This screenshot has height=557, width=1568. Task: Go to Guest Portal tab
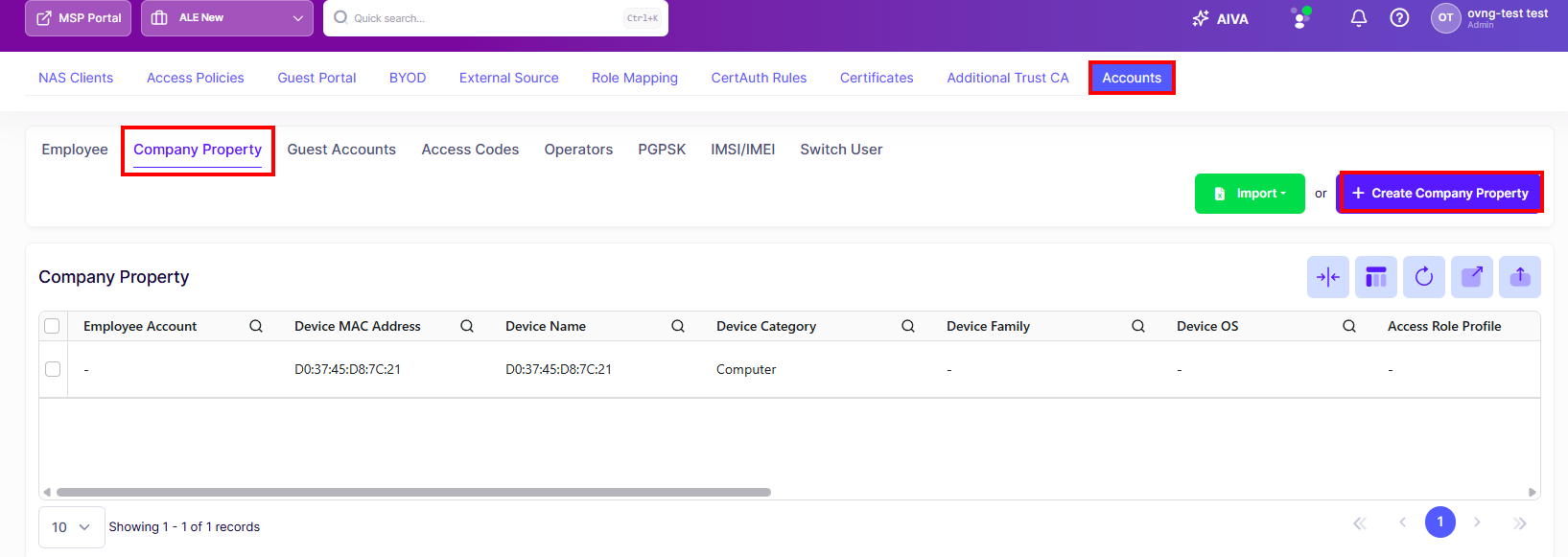[x=316, y=78]
